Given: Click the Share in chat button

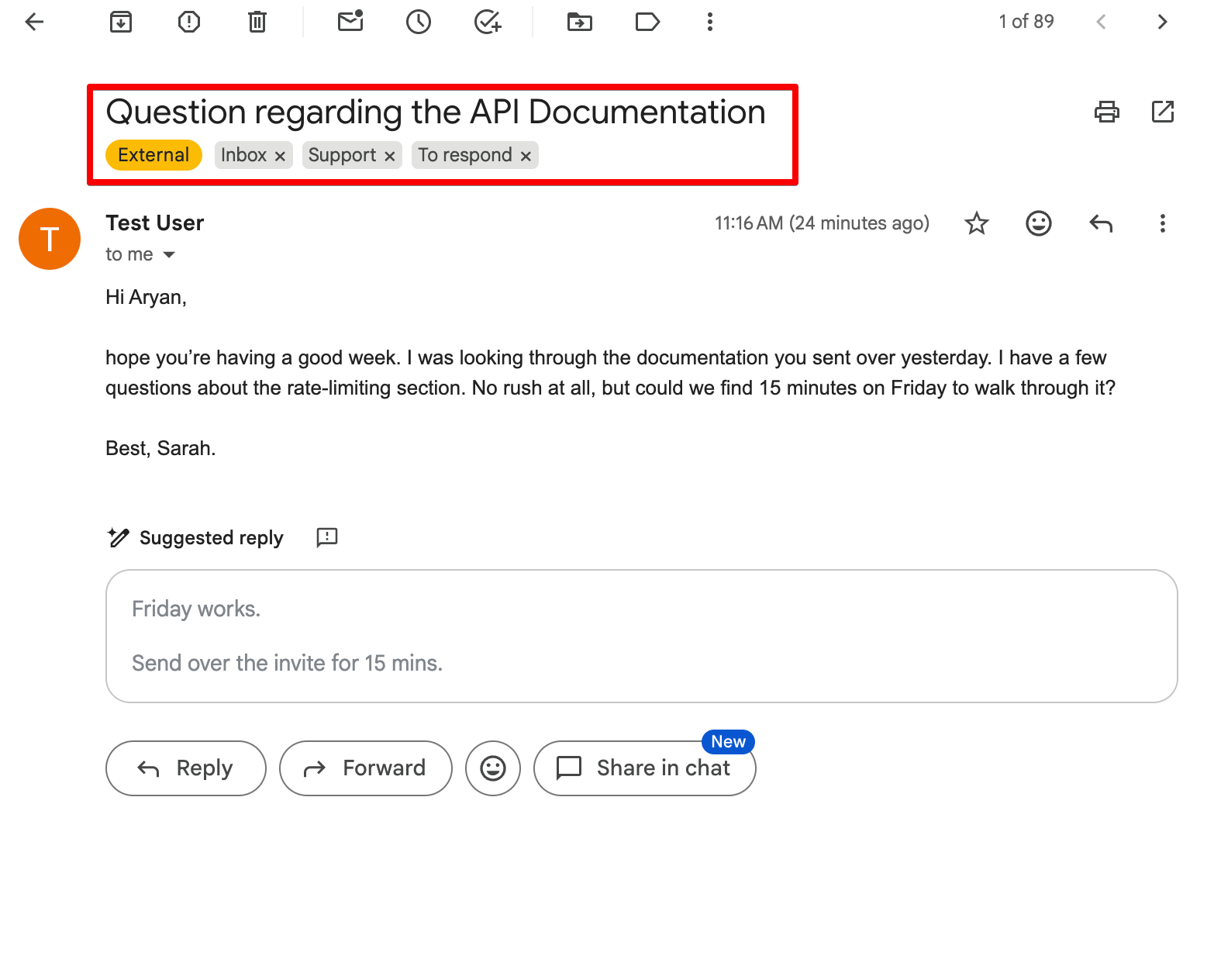Looking at the screenshot, I should click(x=645, y=768).
